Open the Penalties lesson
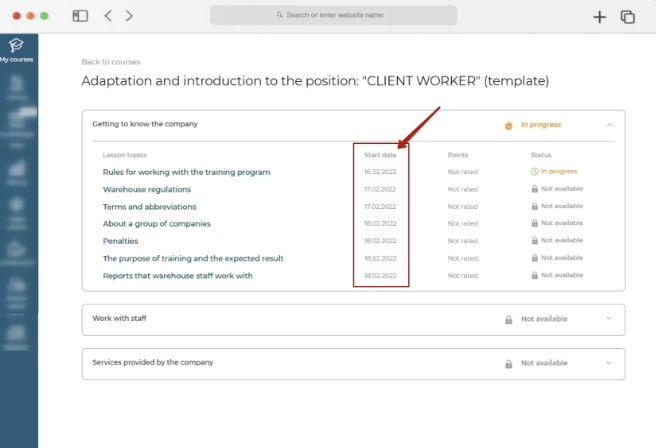This screenshot has height=448, width=656. pyautogui.click(x=120, y=241)
